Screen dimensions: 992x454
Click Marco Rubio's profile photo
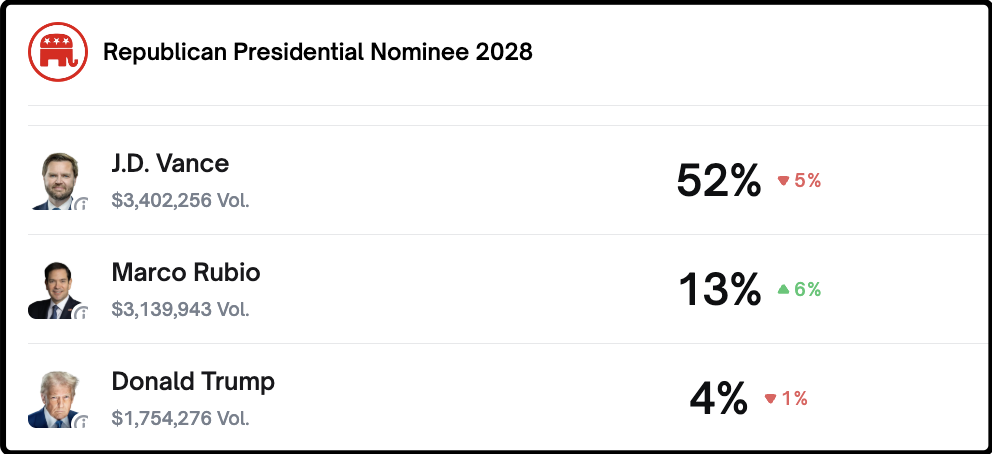pyautogui.click(x=56, y=290)
